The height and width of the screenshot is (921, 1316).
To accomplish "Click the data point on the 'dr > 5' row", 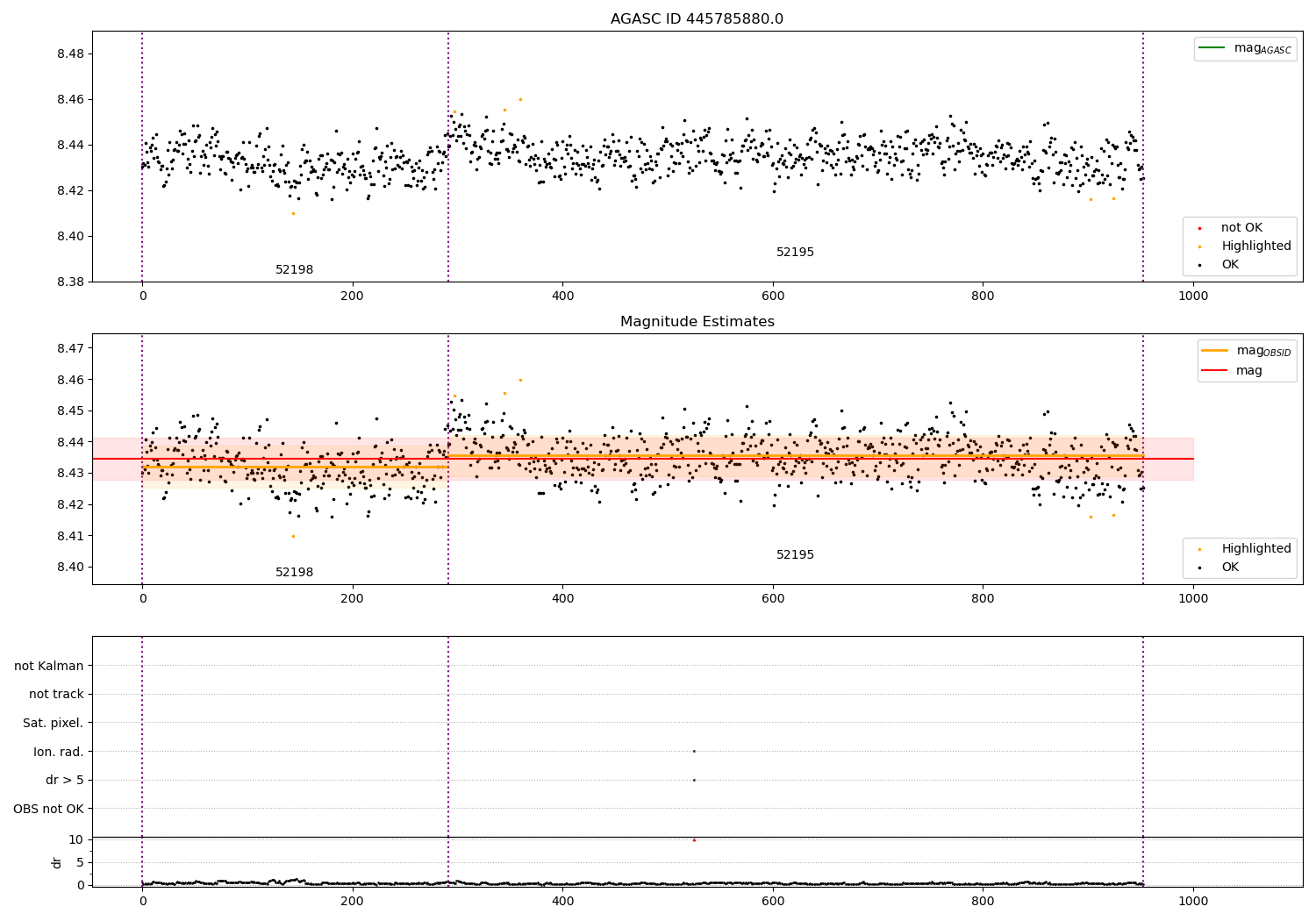I will click(694, 780).
